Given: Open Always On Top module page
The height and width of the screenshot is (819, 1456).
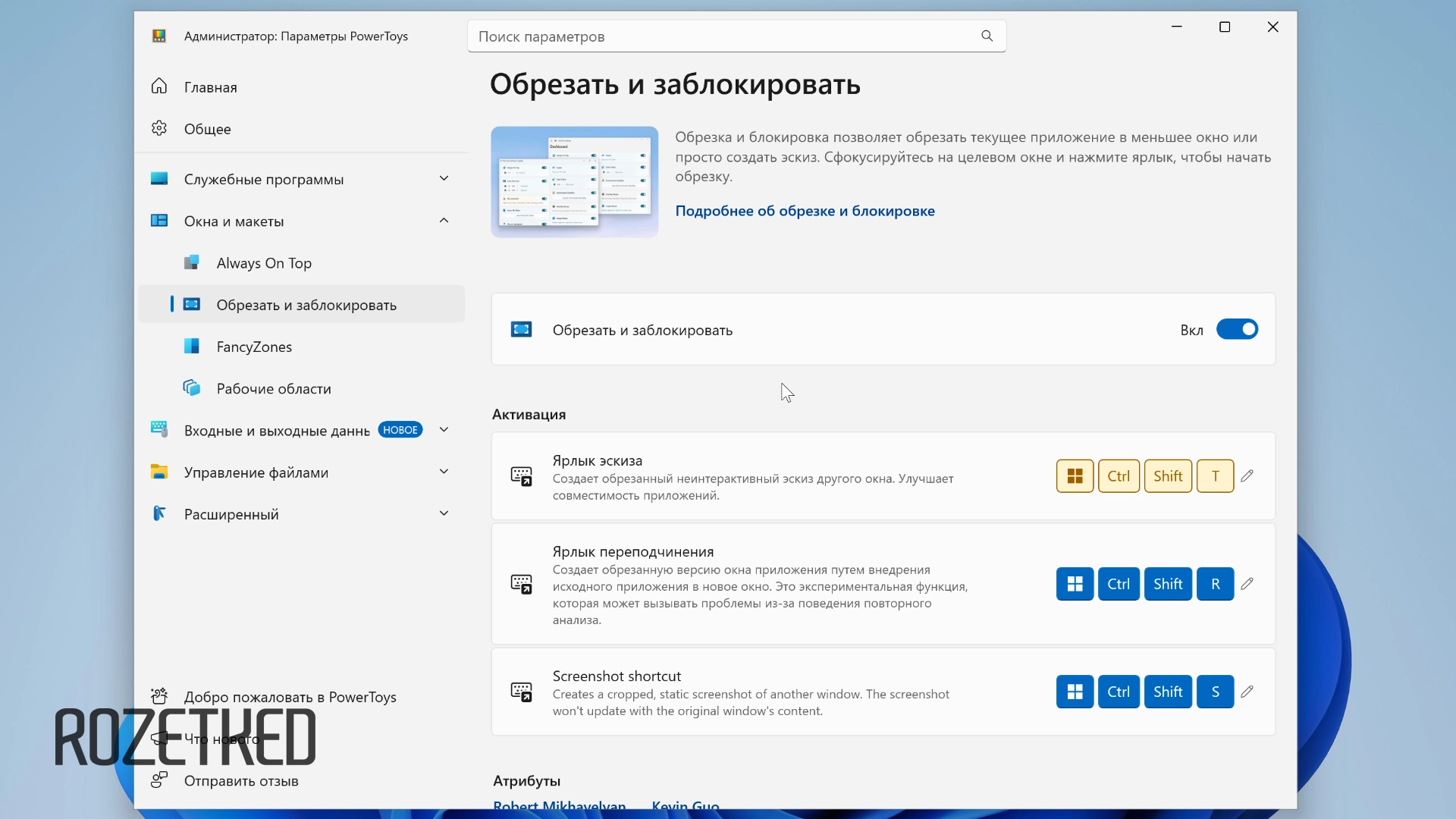Looking at the screenshot, I should coord(264,263).
